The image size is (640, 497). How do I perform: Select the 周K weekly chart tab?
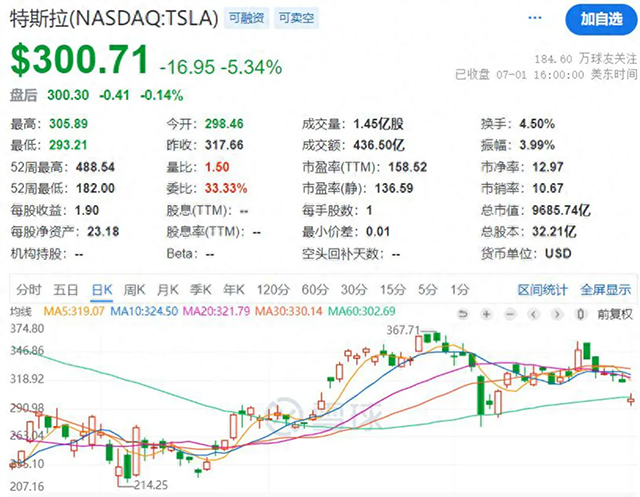click(134, 290)
